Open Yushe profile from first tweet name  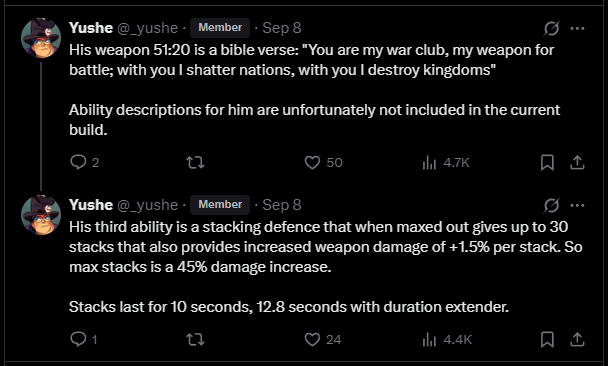pyautogui.click(x=91, y=28)
